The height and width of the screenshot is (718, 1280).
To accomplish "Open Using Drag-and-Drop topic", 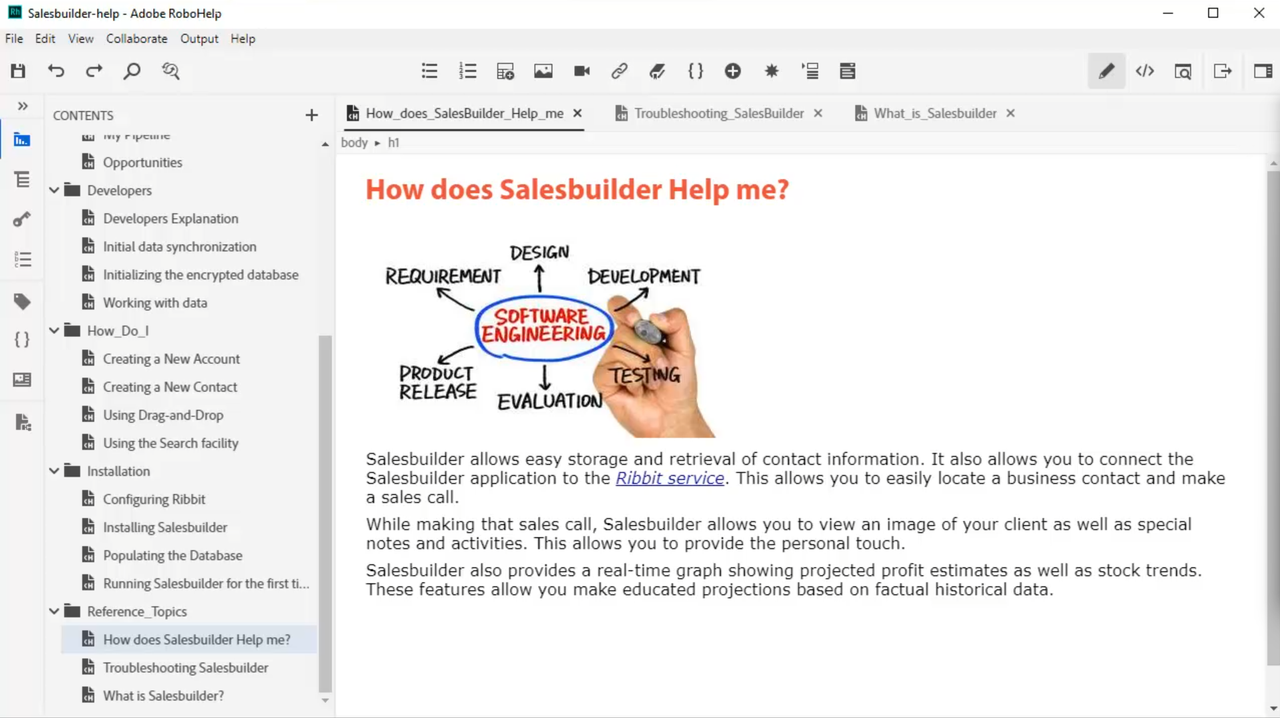I will 163,415.
